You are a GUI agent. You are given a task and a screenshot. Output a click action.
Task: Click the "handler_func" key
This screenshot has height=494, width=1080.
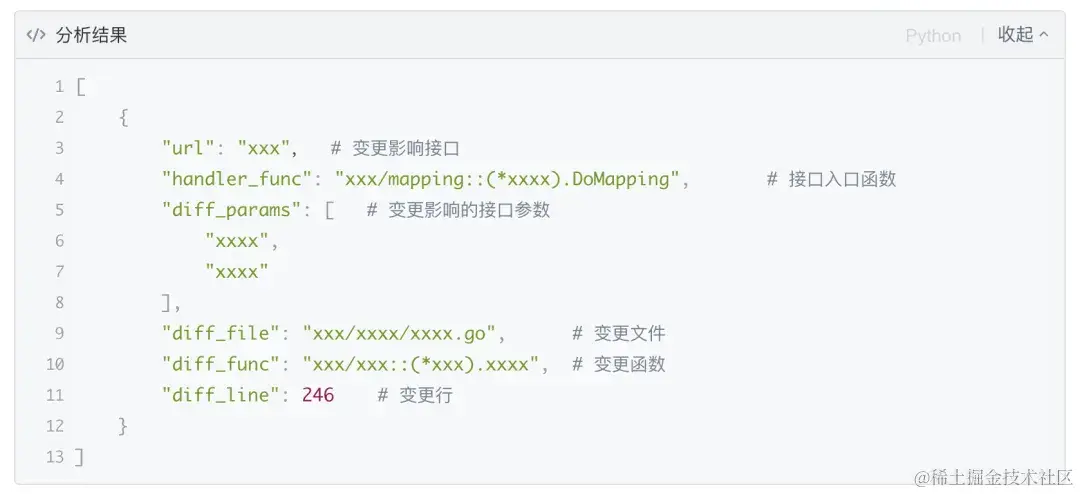click(x=233, y=179)
